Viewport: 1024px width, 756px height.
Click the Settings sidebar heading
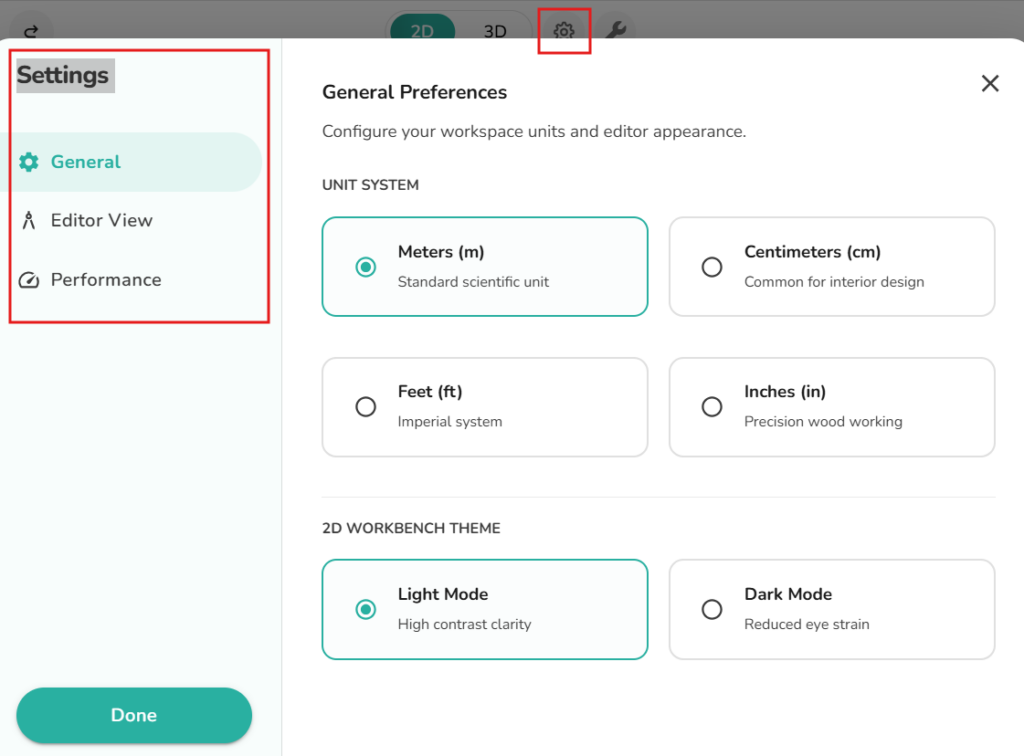pyautogui.click(x=63, y=75)
